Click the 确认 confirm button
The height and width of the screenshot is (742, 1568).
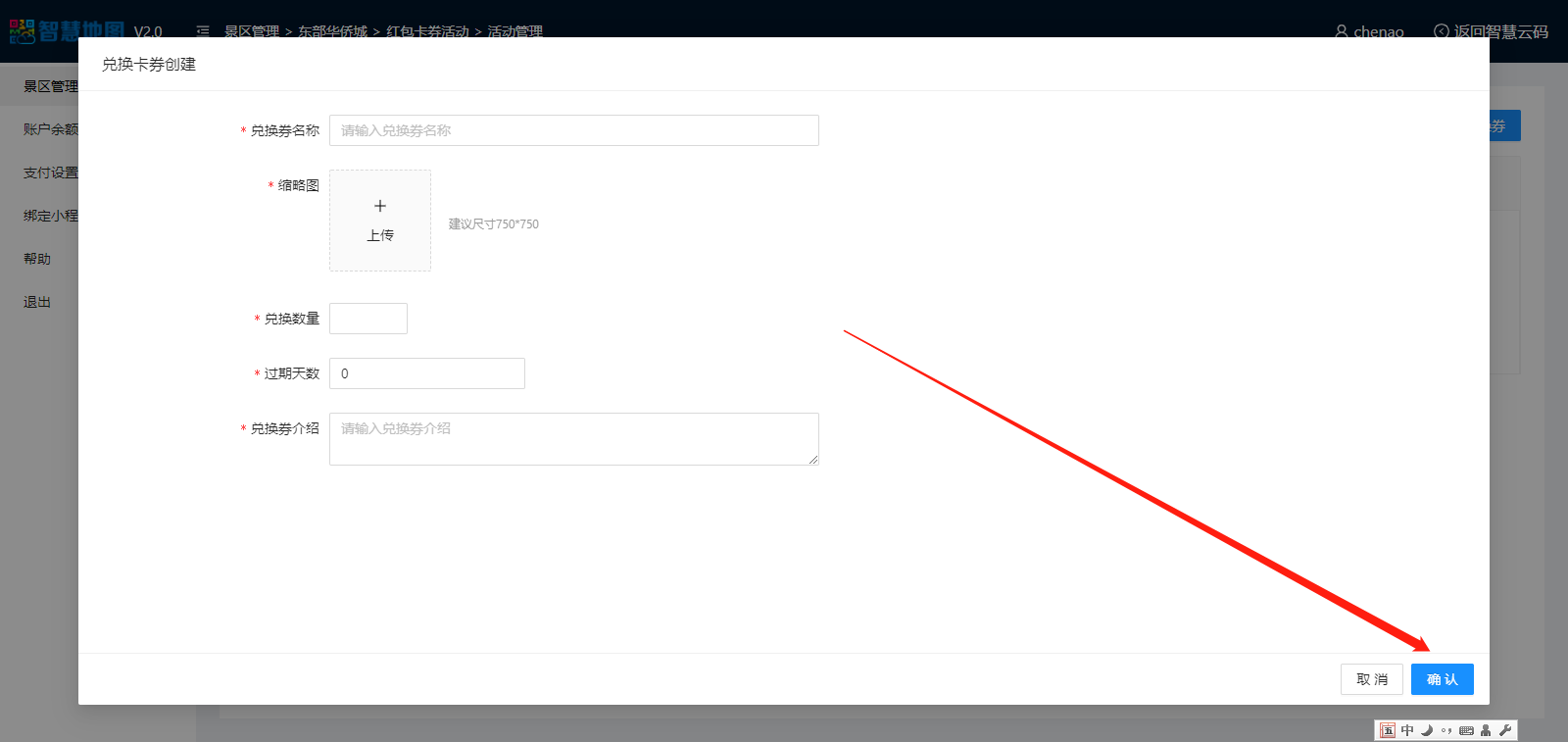pyautogui.click(x=1442, y=679)
